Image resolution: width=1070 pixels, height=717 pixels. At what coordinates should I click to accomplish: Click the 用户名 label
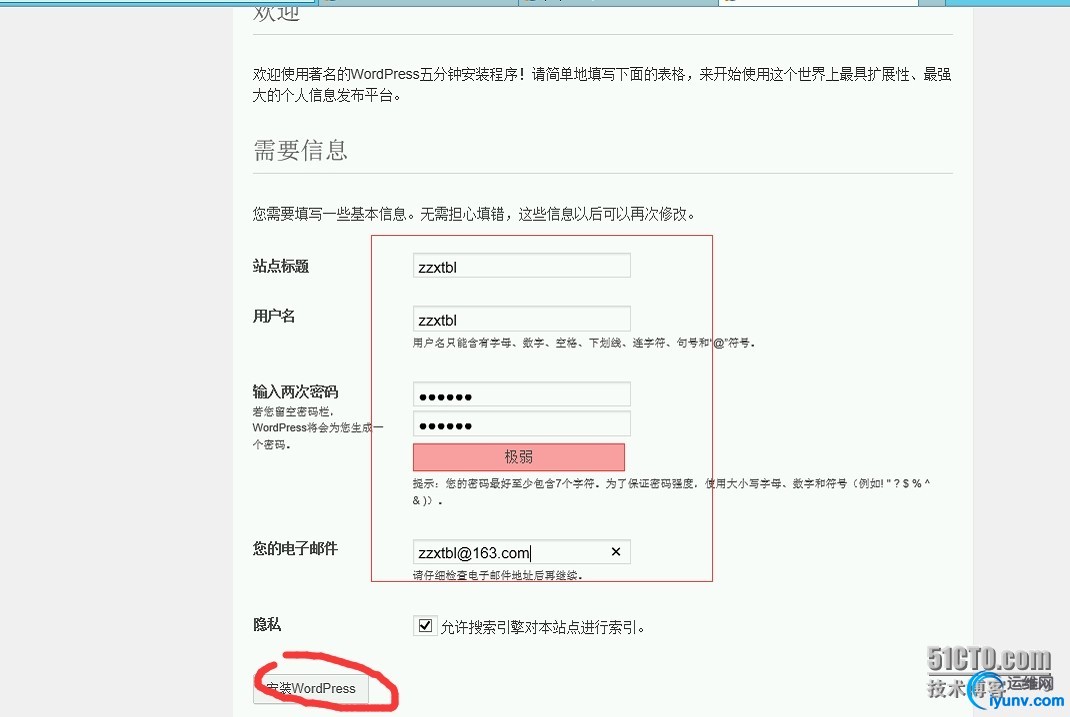(274, 316)
